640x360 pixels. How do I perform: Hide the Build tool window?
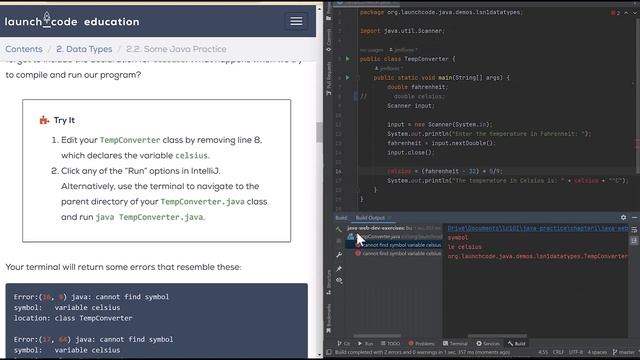[634, 218]
